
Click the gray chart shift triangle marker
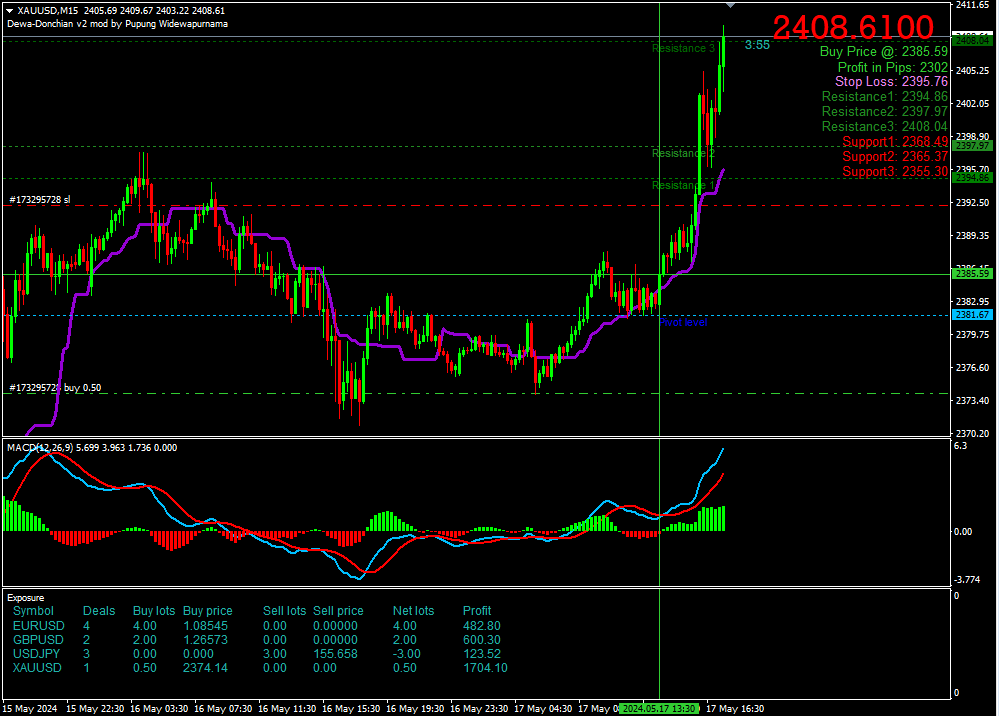730,5
